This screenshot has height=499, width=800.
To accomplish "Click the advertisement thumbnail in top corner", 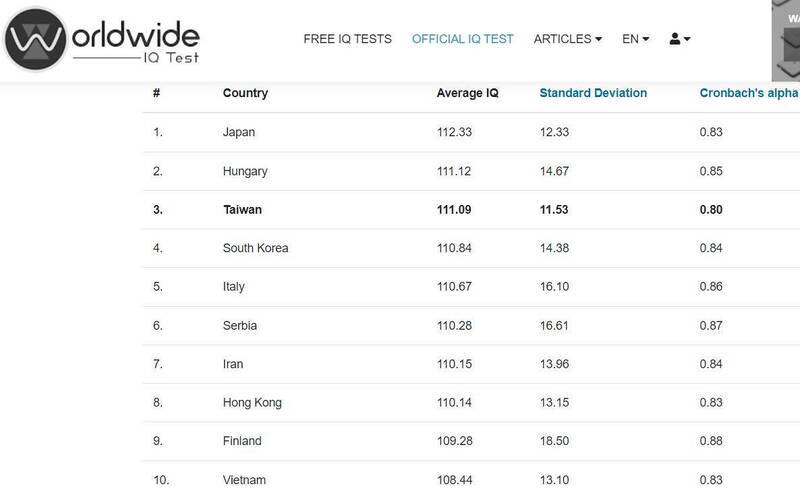I will [785, 40].
